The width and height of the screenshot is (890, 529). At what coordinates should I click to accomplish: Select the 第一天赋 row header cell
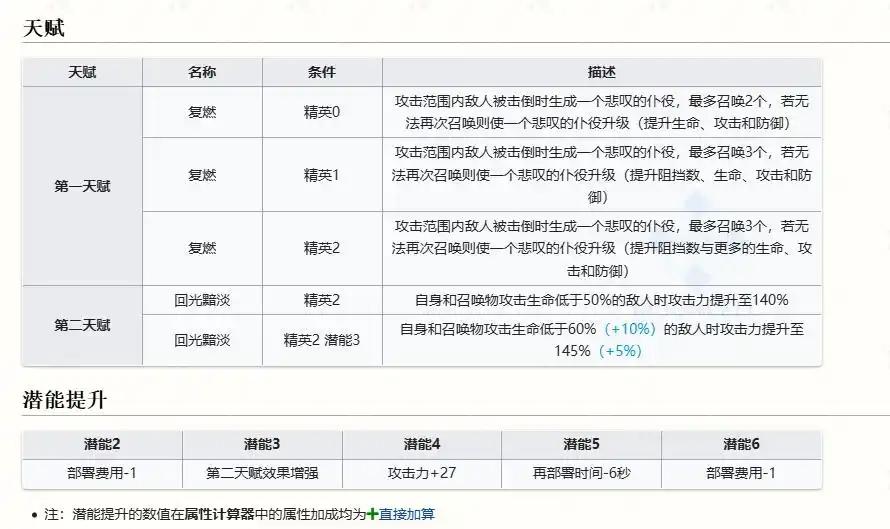click(82, 186)
